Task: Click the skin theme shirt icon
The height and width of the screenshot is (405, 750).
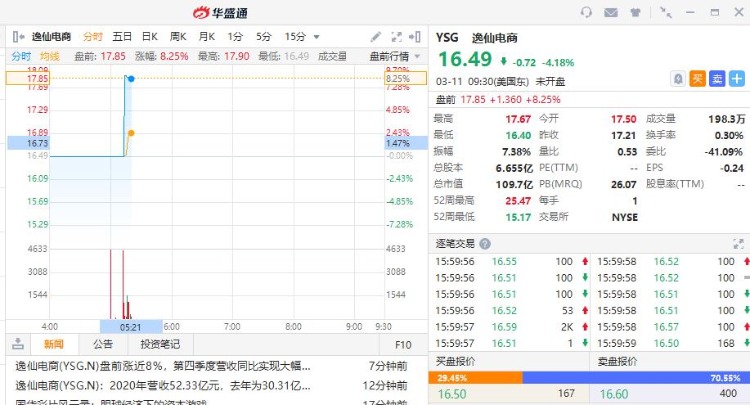Action: click(x=635, y=12)
